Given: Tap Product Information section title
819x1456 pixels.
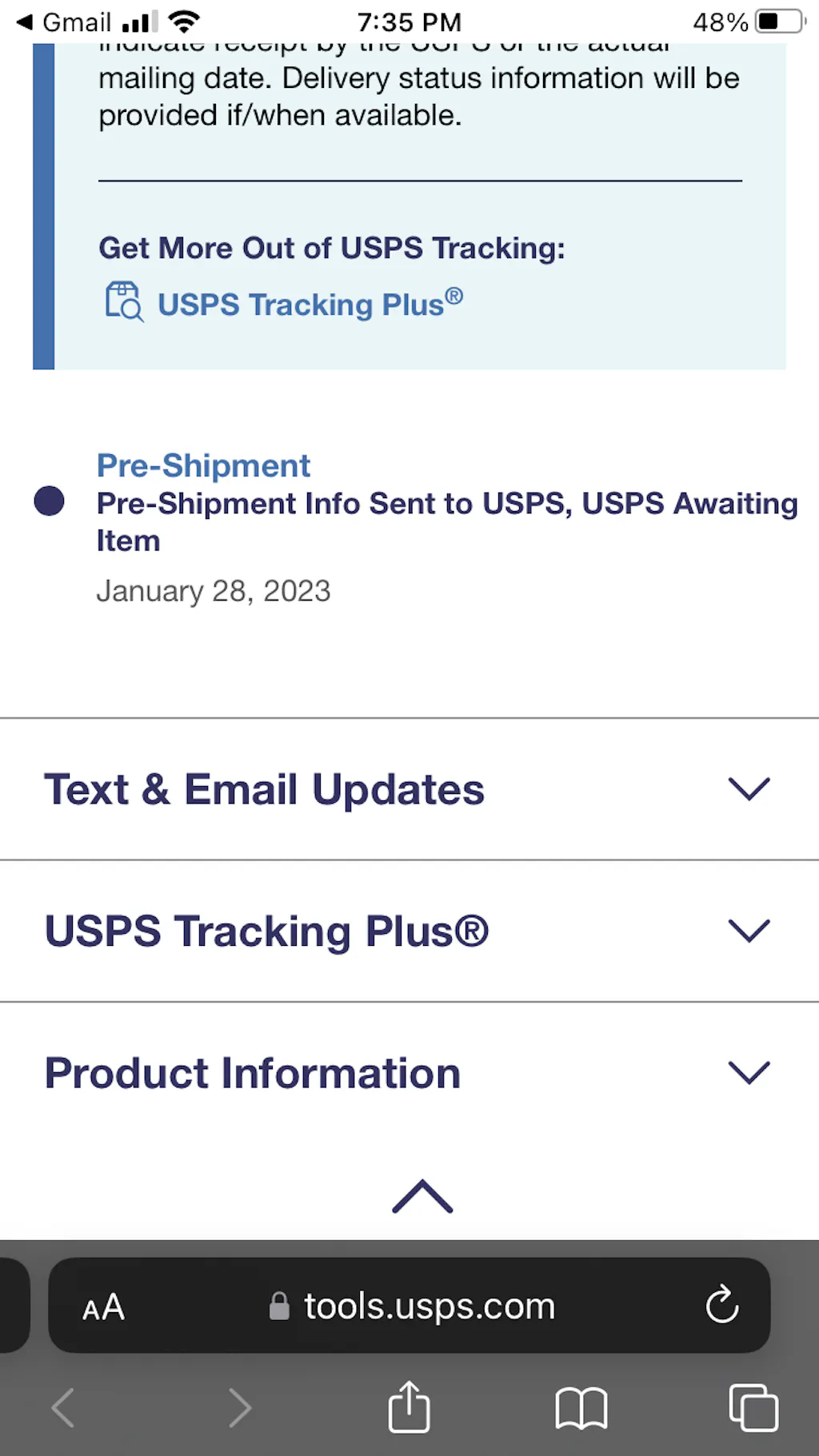Looking at the screenshot, I should coord(253,1073).
